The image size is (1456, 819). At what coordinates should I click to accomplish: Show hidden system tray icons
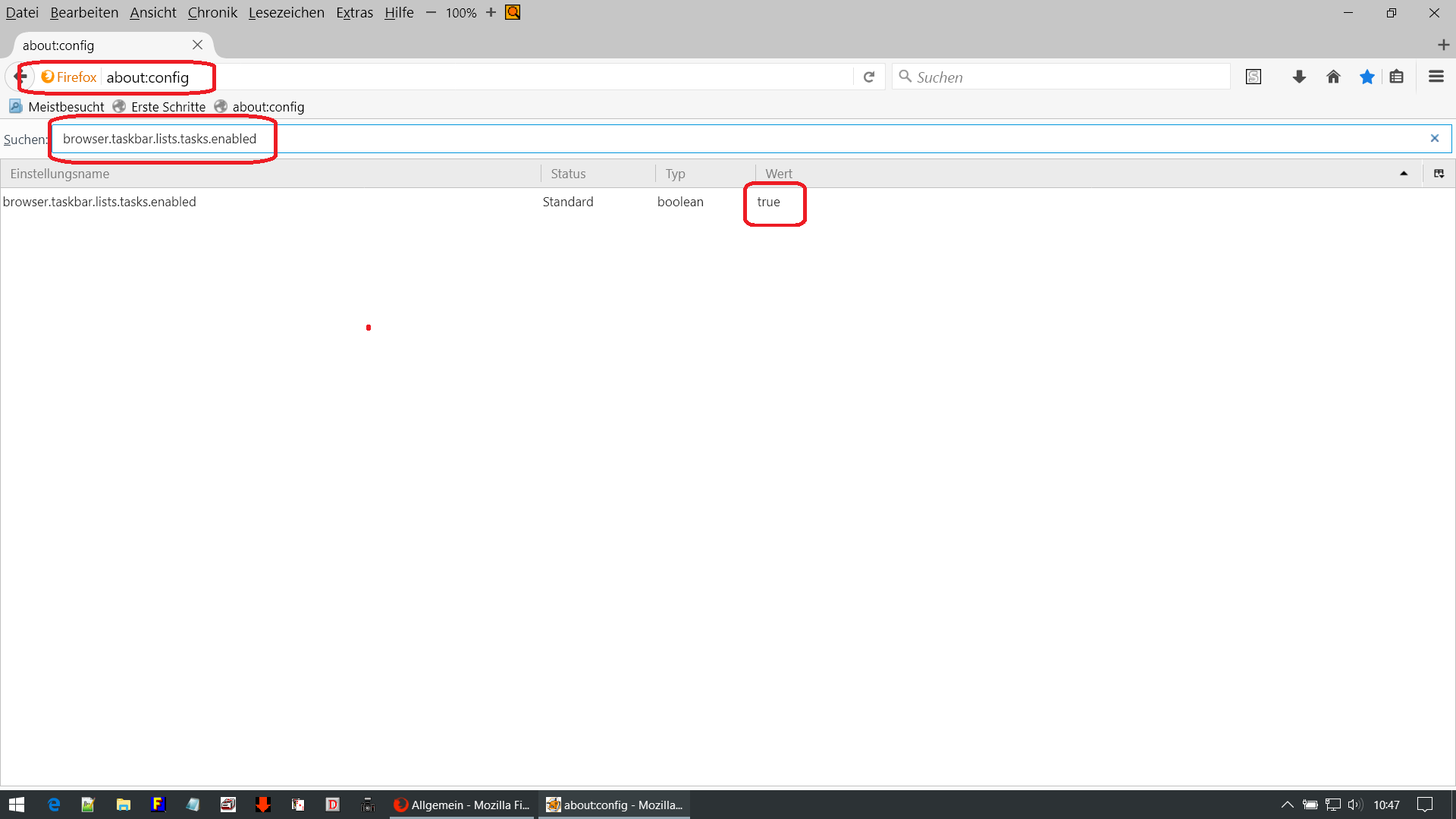pyautogui.click(x=1287, y=805)
